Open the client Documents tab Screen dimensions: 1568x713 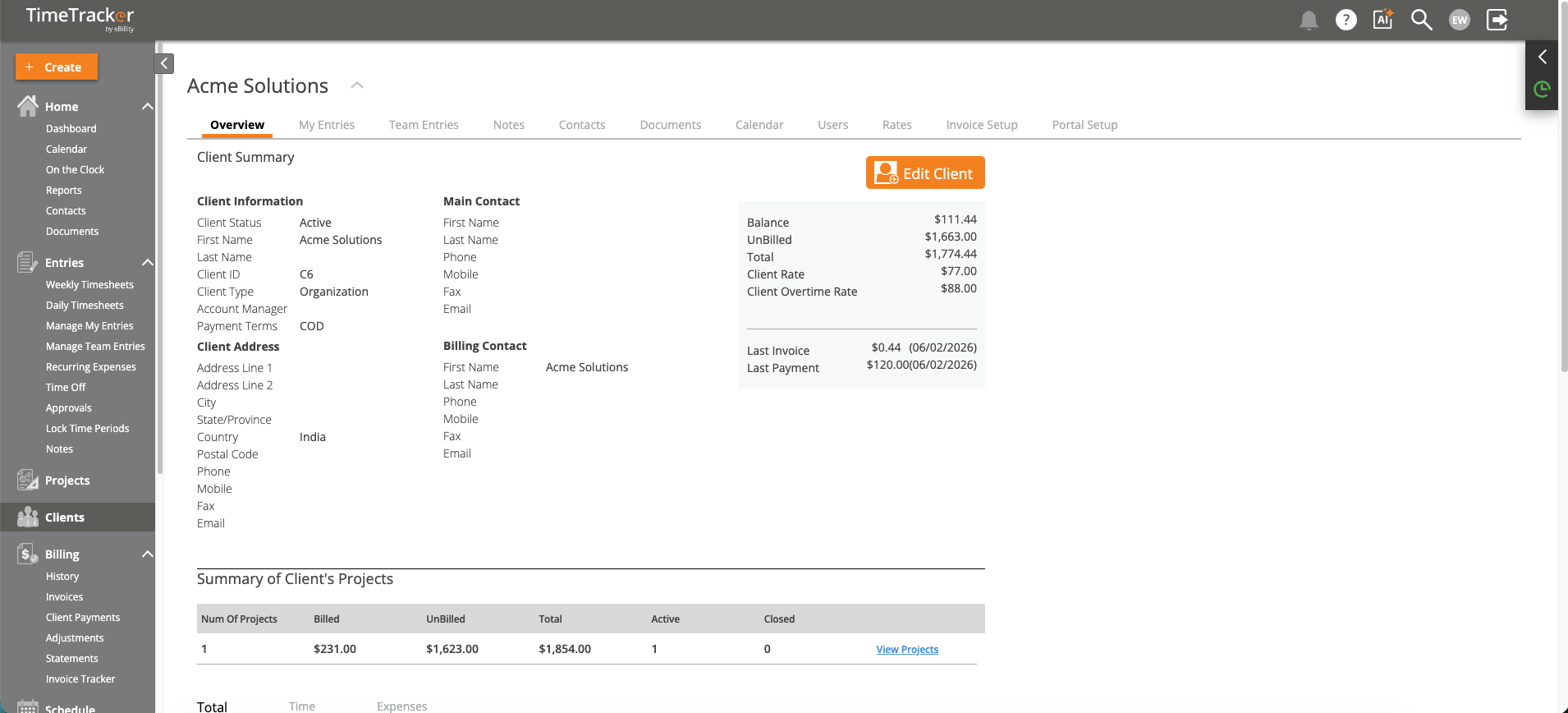coord(671,125)
